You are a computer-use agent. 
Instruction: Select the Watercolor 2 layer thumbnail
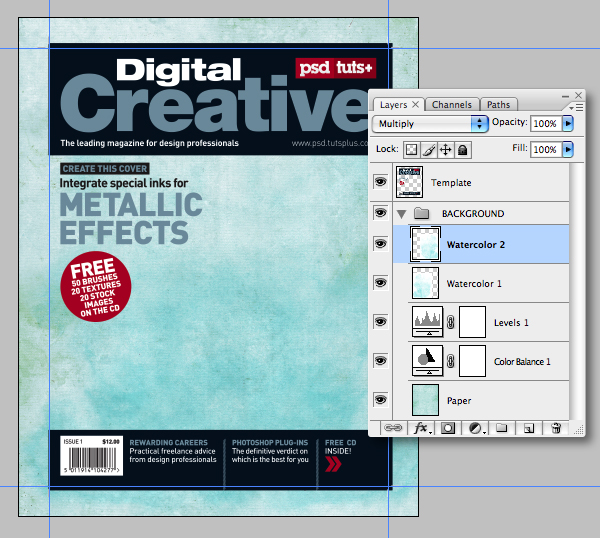click(x=425, y=244)
